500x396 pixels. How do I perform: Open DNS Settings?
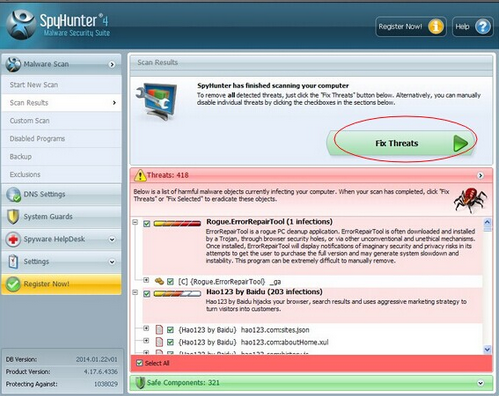(61, 194)
